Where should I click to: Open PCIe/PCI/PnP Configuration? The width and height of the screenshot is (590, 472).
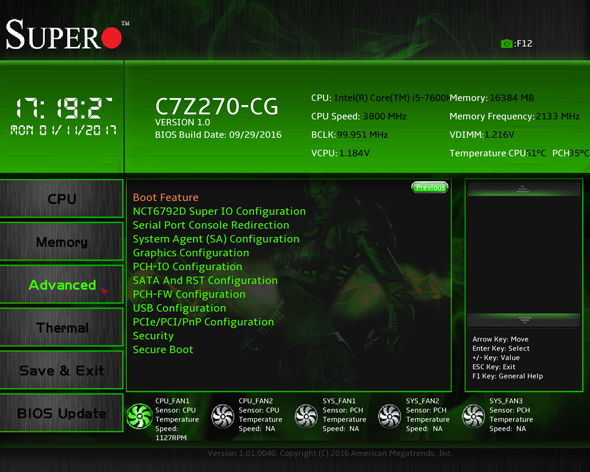203,322
